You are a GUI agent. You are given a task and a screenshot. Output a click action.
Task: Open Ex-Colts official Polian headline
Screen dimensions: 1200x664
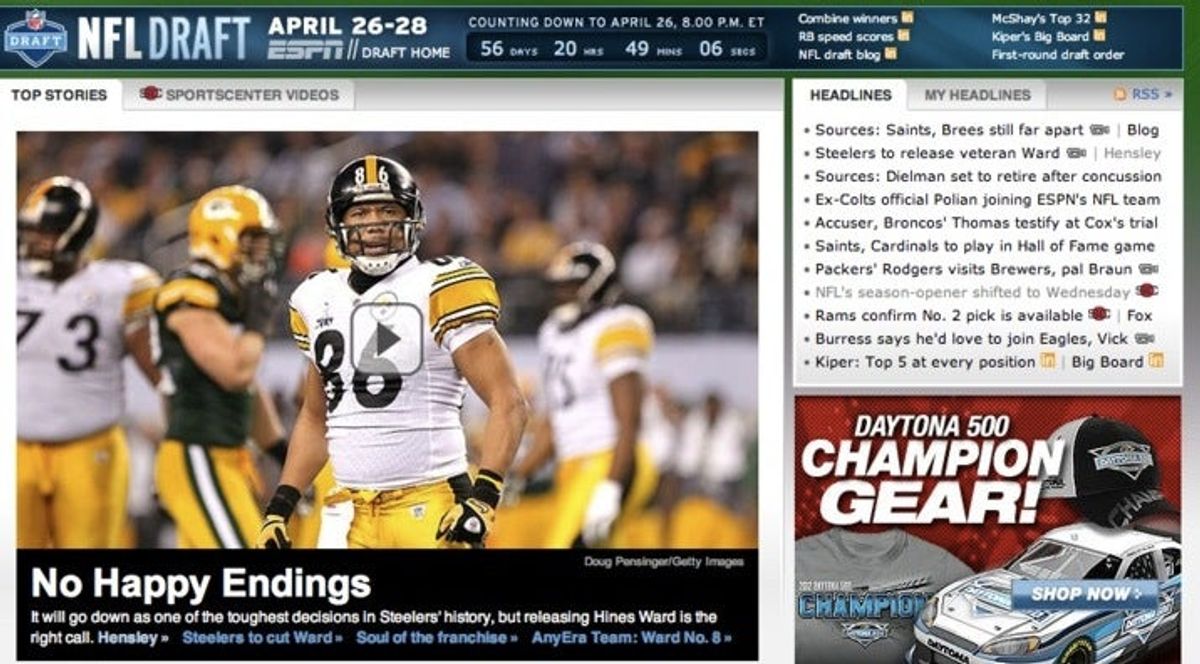tap(988, 199)
